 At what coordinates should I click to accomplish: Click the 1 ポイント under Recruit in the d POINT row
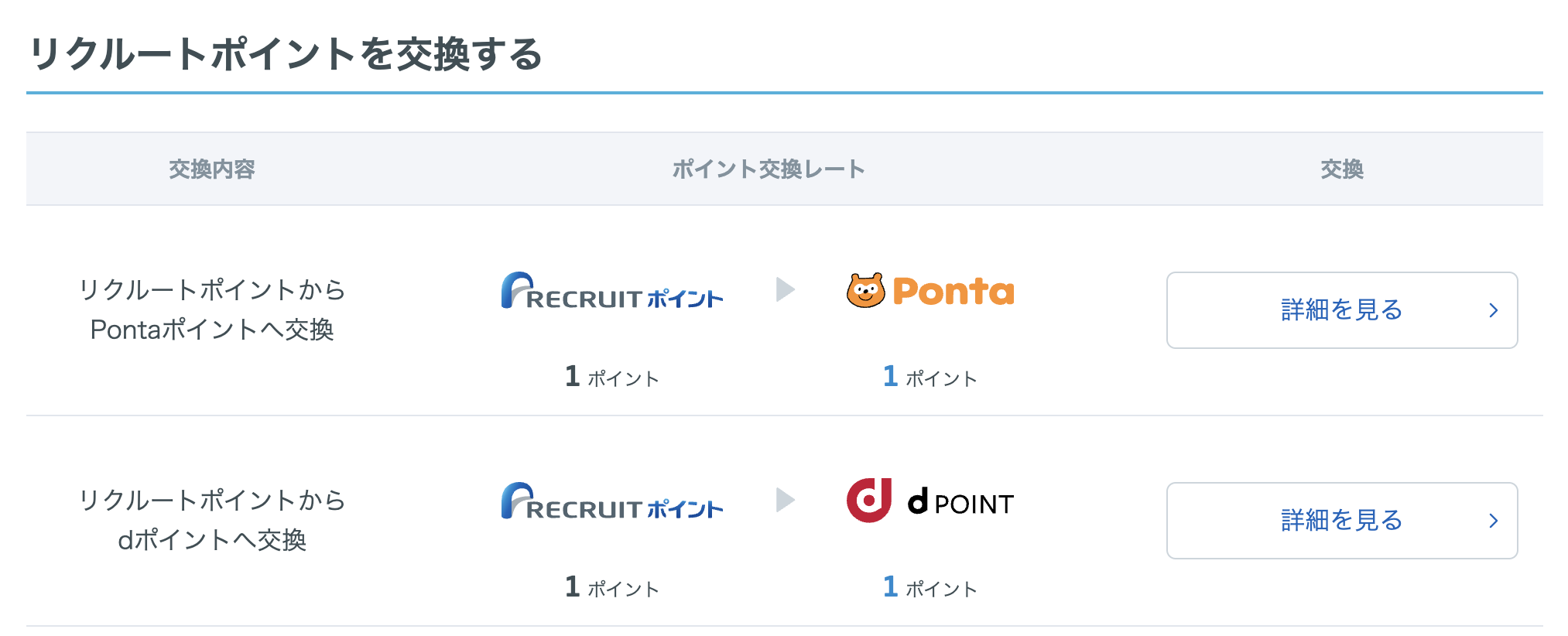tap(611, 587)
